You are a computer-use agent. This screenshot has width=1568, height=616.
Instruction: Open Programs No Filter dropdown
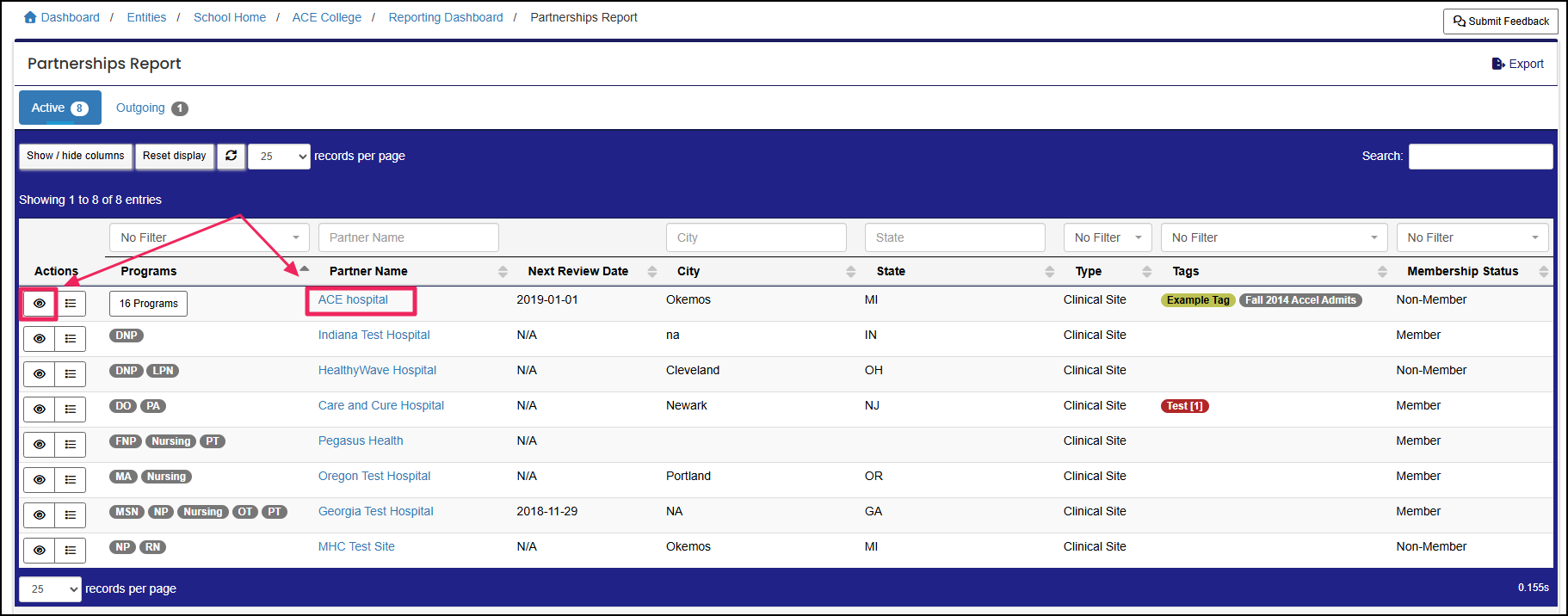(209, 237)
